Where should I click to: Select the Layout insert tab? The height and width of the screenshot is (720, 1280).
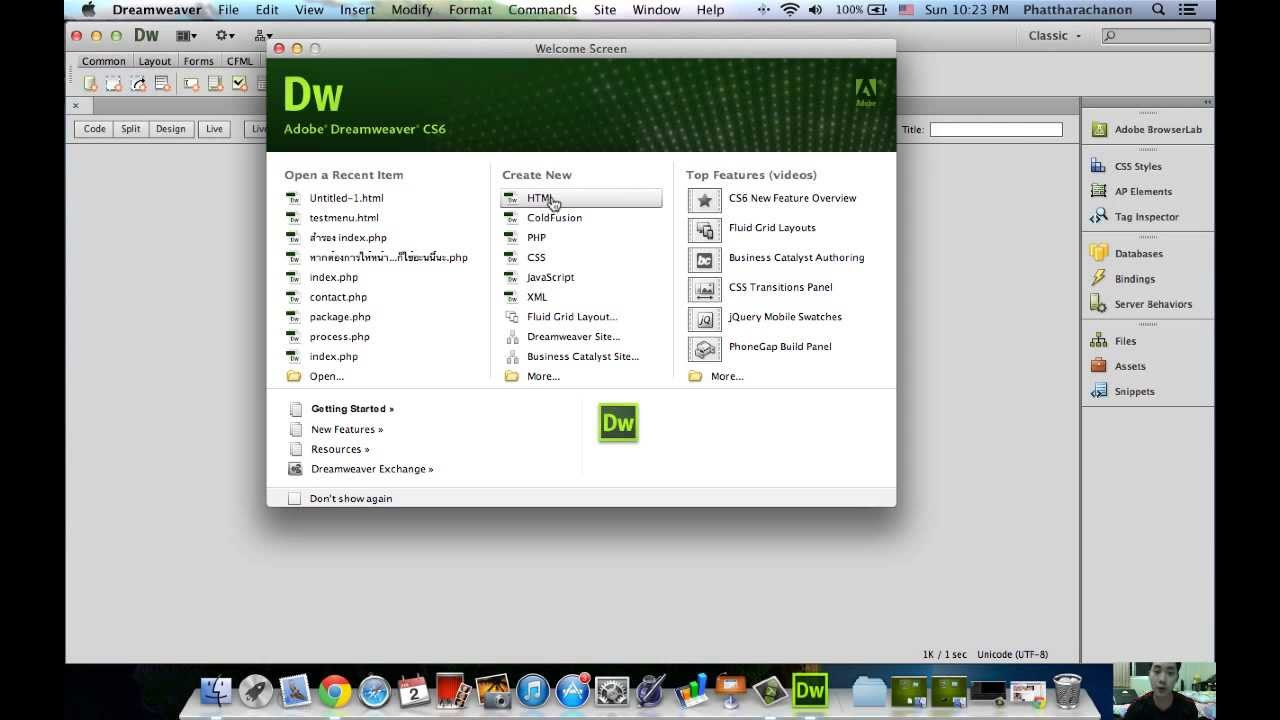[155, 61]
